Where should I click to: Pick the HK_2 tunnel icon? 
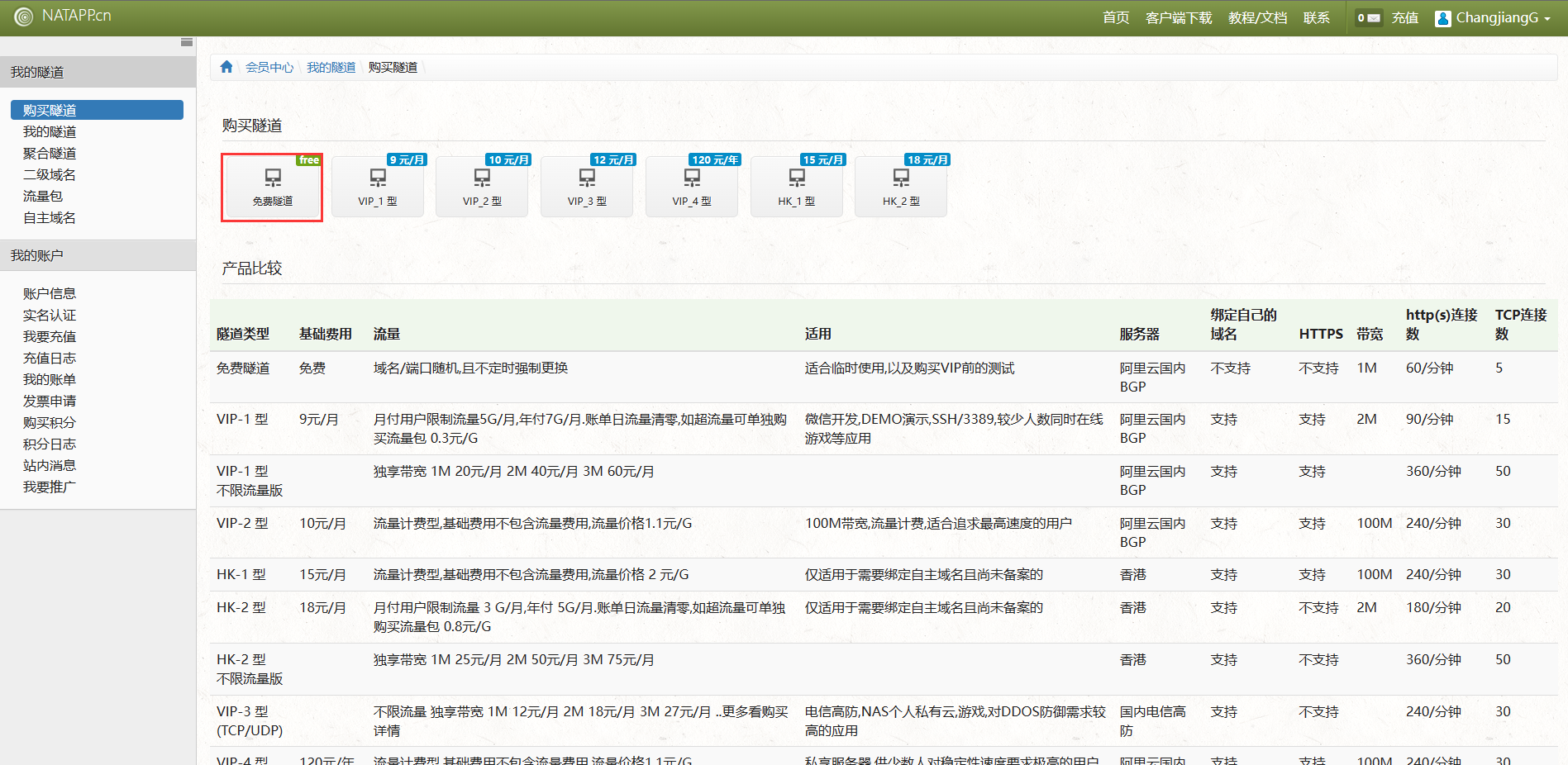(901, 178)
